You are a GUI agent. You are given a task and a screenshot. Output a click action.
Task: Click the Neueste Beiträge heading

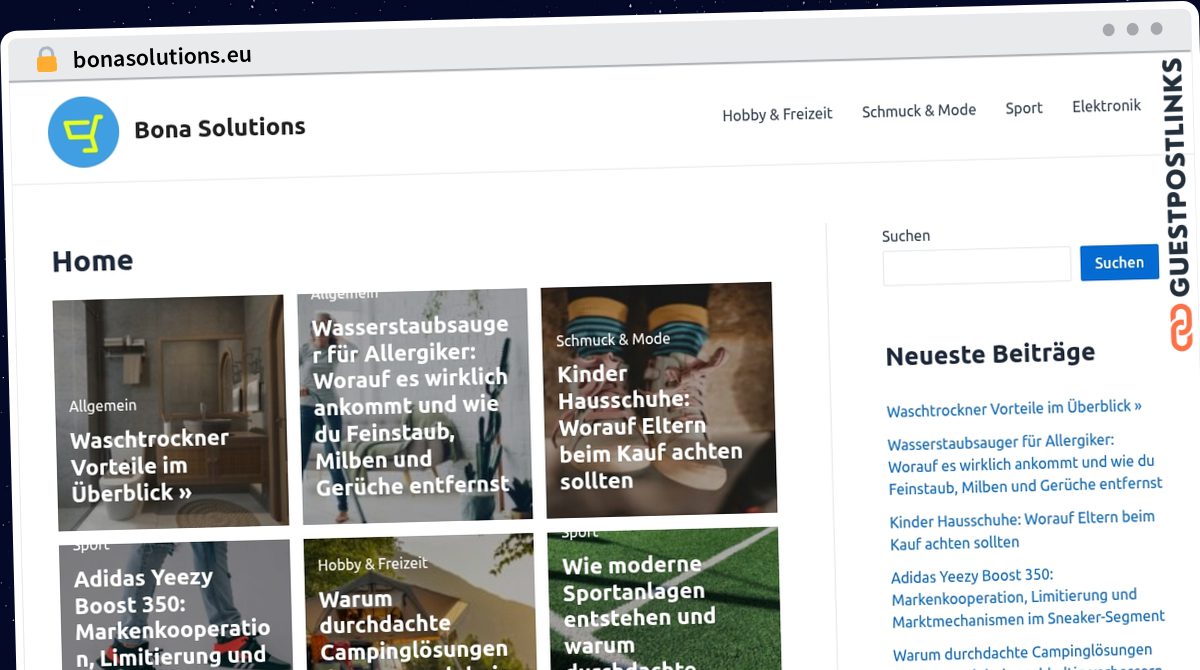pyautogui.click(x=990, y=354)
